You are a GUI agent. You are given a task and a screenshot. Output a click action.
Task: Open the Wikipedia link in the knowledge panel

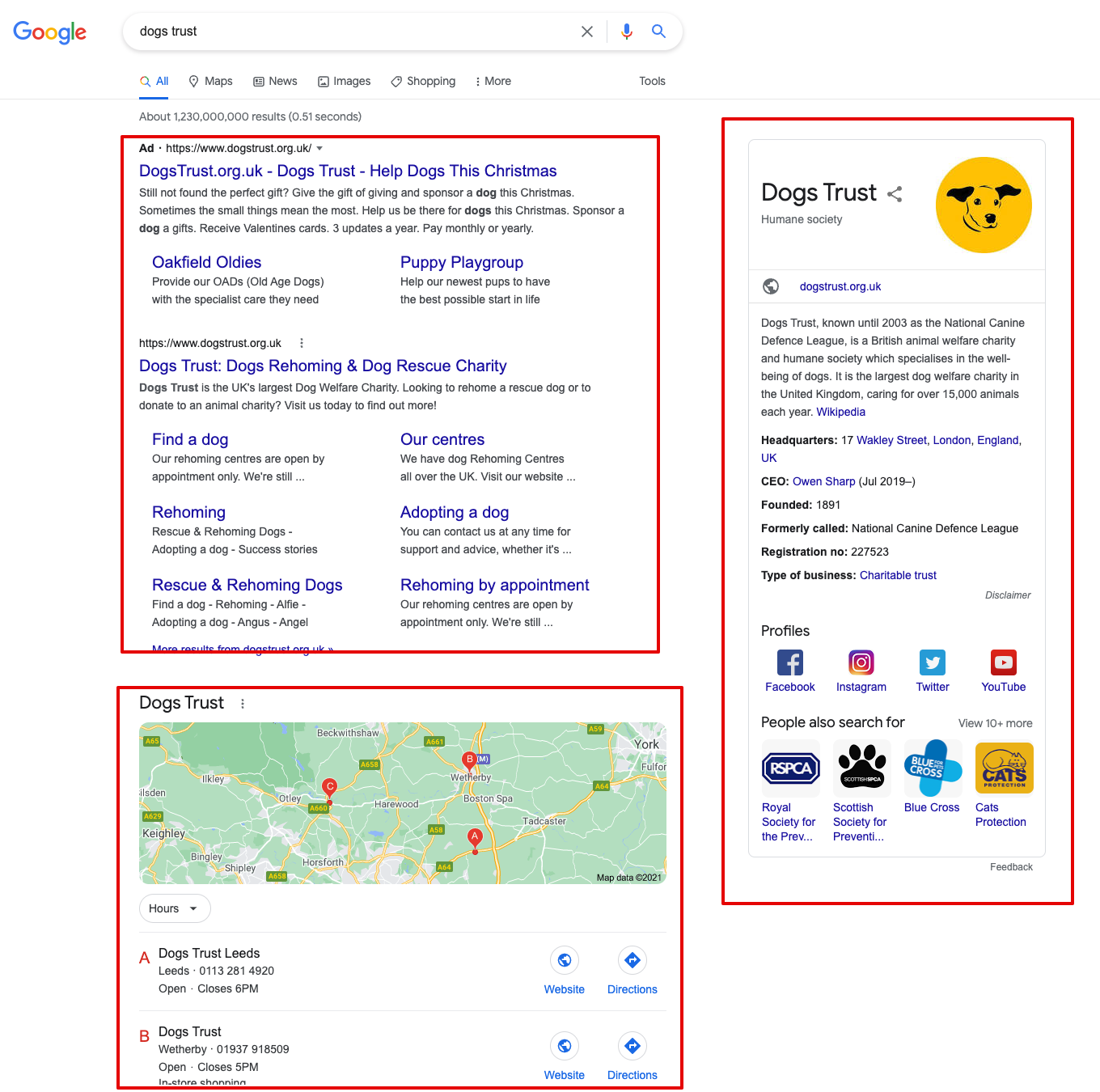coord(840,412)
